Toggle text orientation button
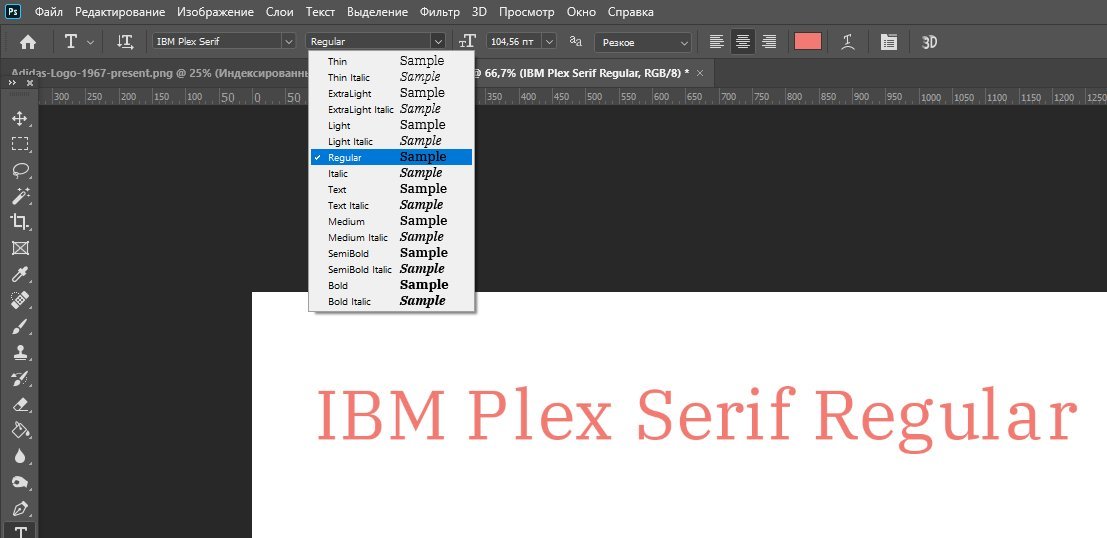 pos(125,42)
